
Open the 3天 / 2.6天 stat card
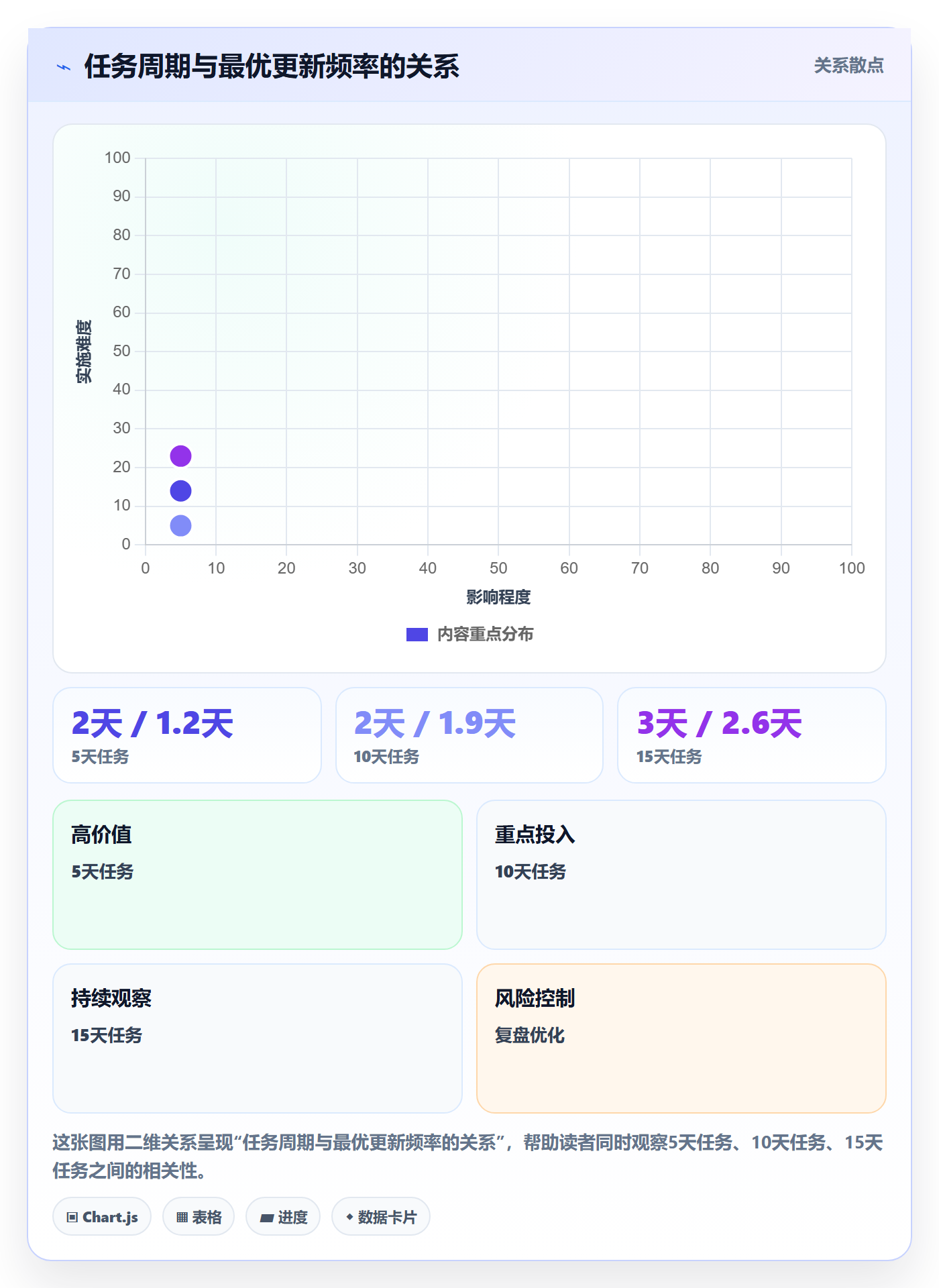point(752,735)
